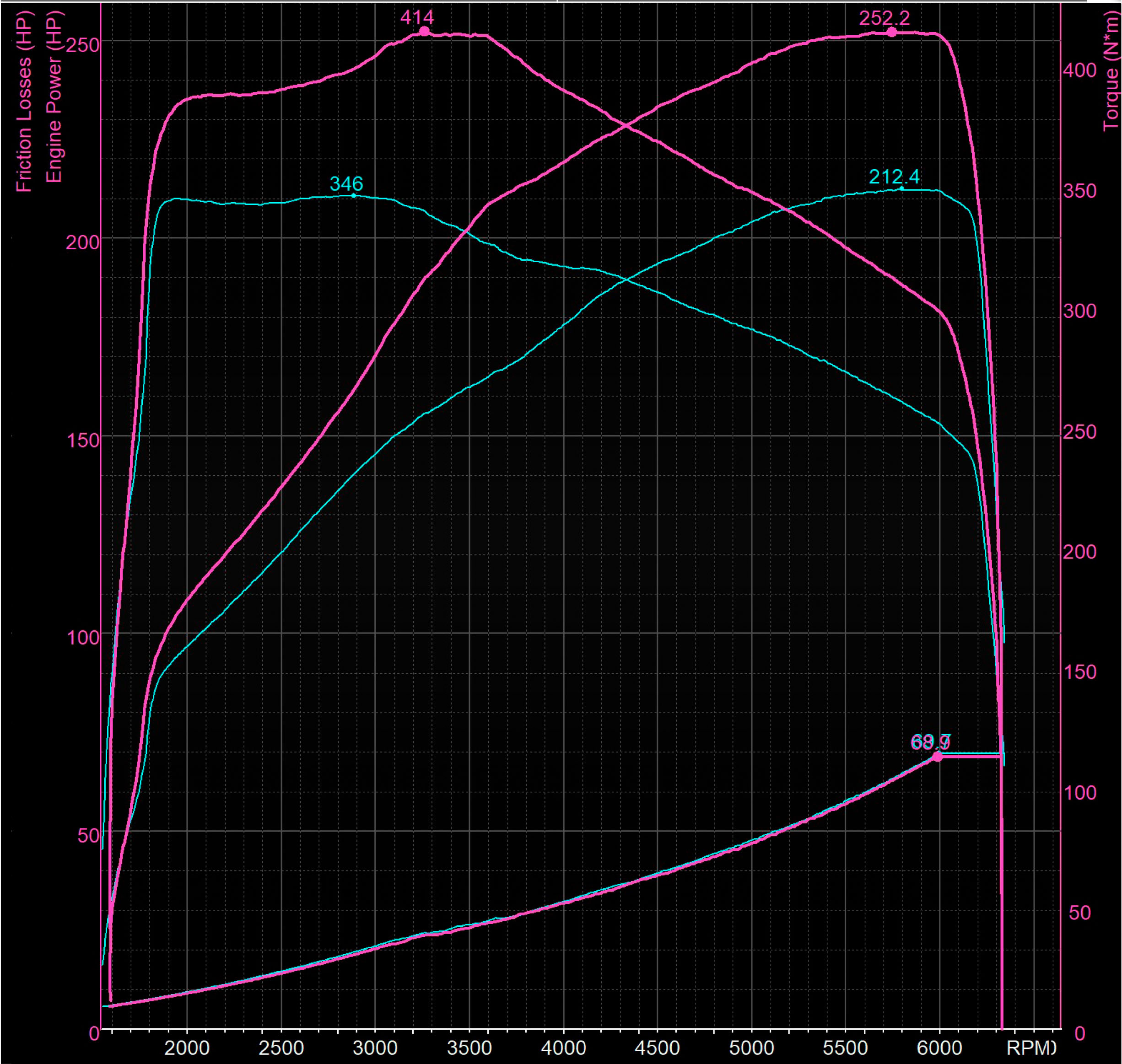Click the '212.4' cyan power value label
The image size is (1122, 1064).
click(894, 177)
